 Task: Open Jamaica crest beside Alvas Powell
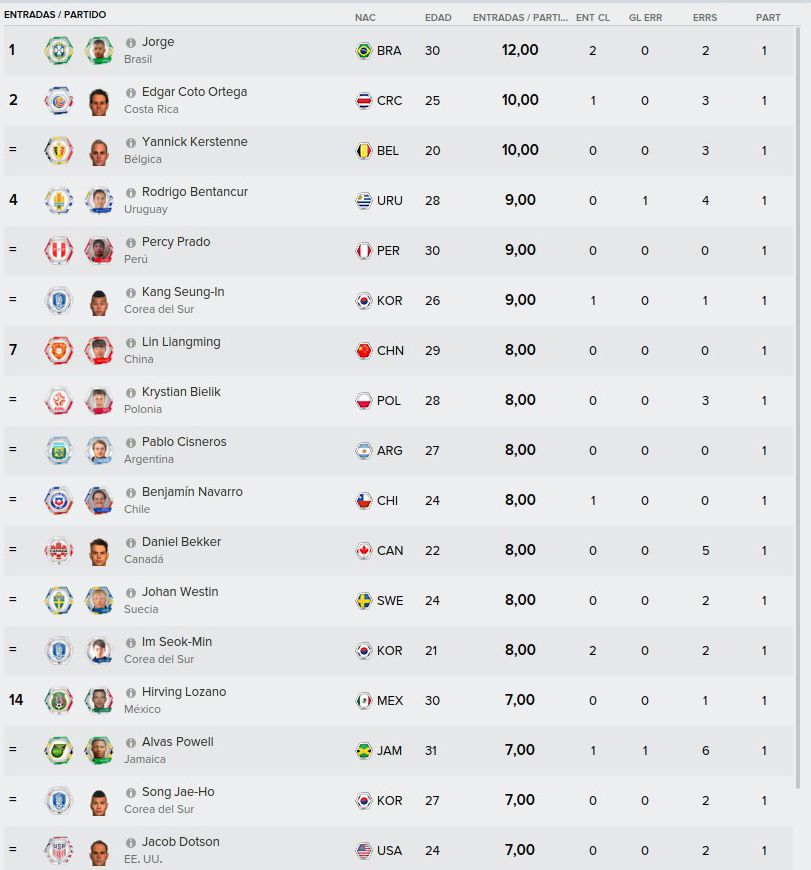tap(59, 750)
